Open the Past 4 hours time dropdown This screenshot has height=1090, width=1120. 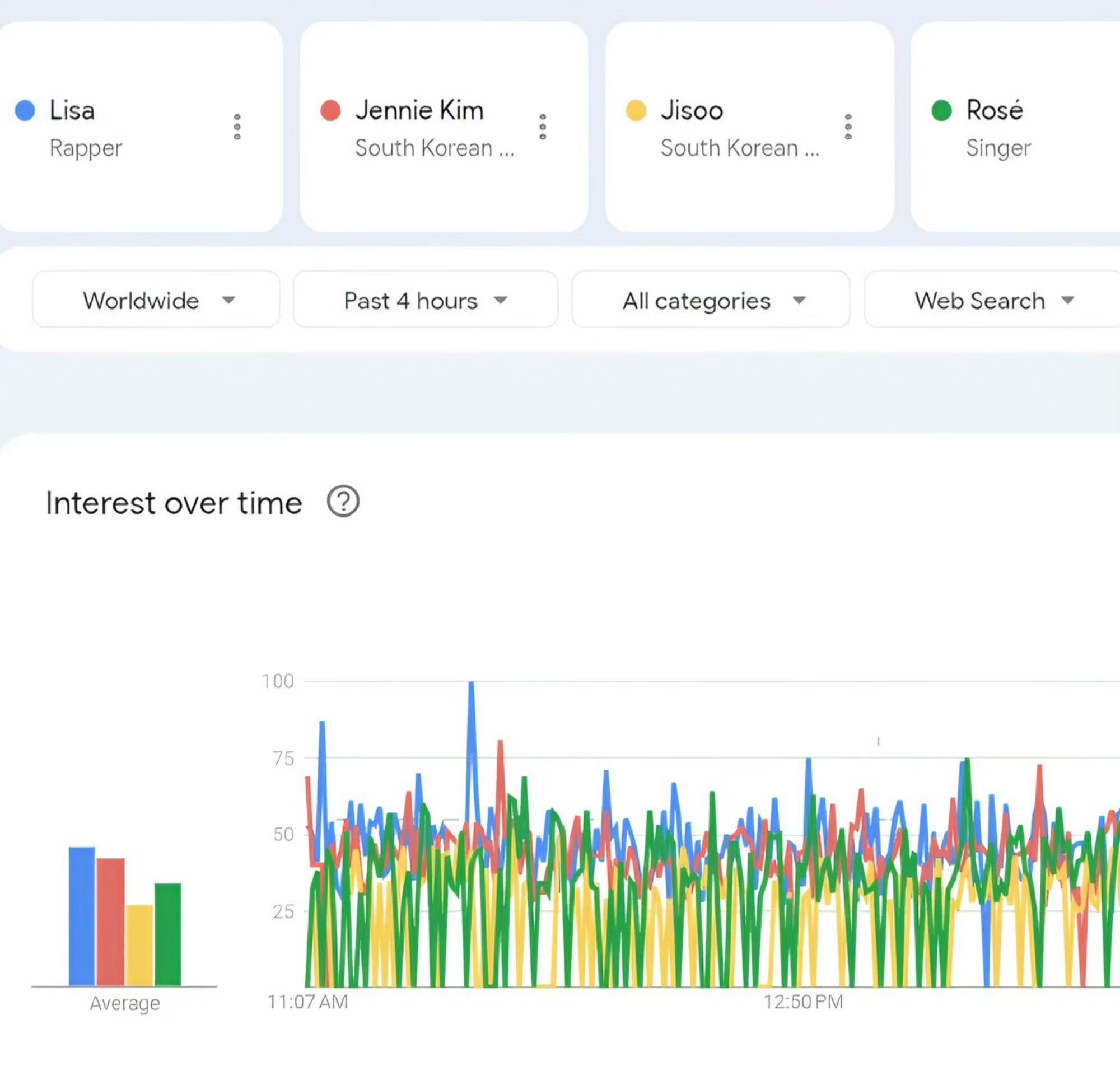click(425, 300)
